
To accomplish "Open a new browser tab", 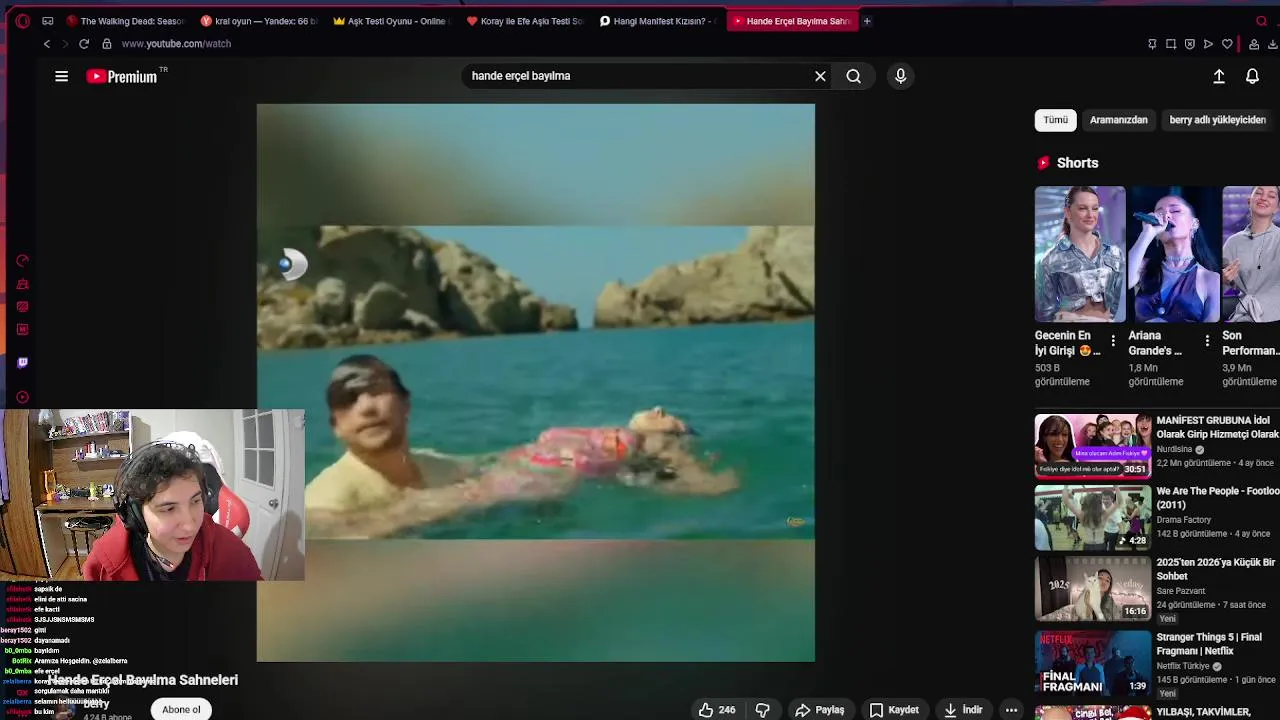I will coord(867,21).
